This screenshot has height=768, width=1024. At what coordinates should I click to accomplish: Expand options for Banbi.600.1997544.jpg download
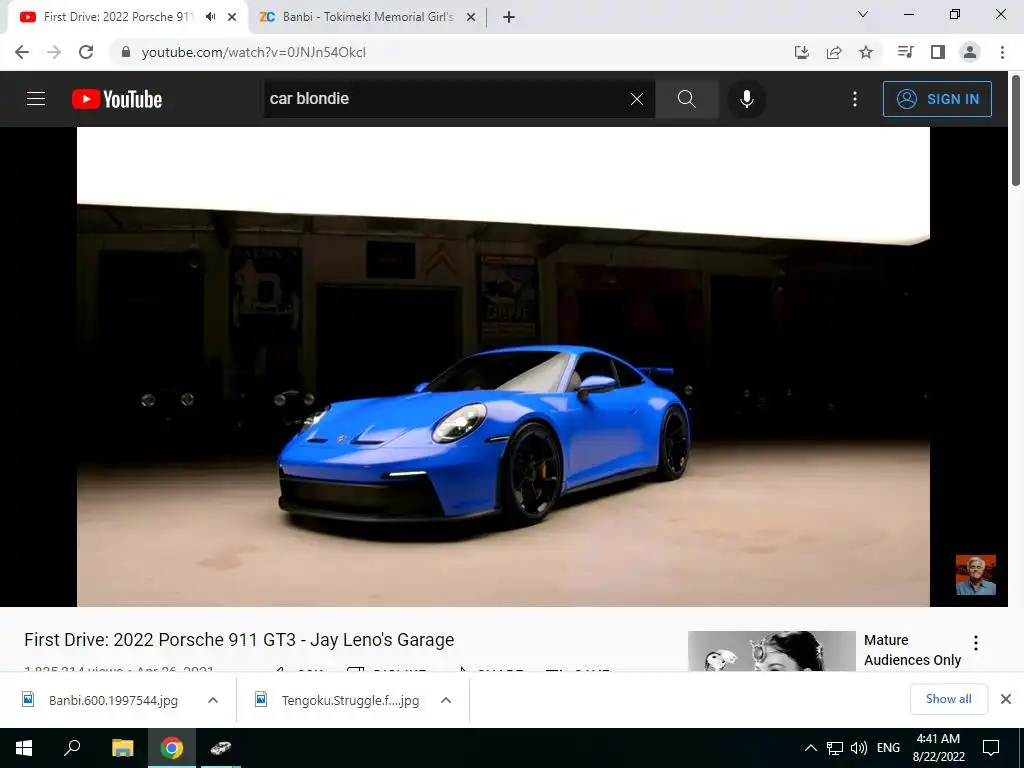pos(213,700)
